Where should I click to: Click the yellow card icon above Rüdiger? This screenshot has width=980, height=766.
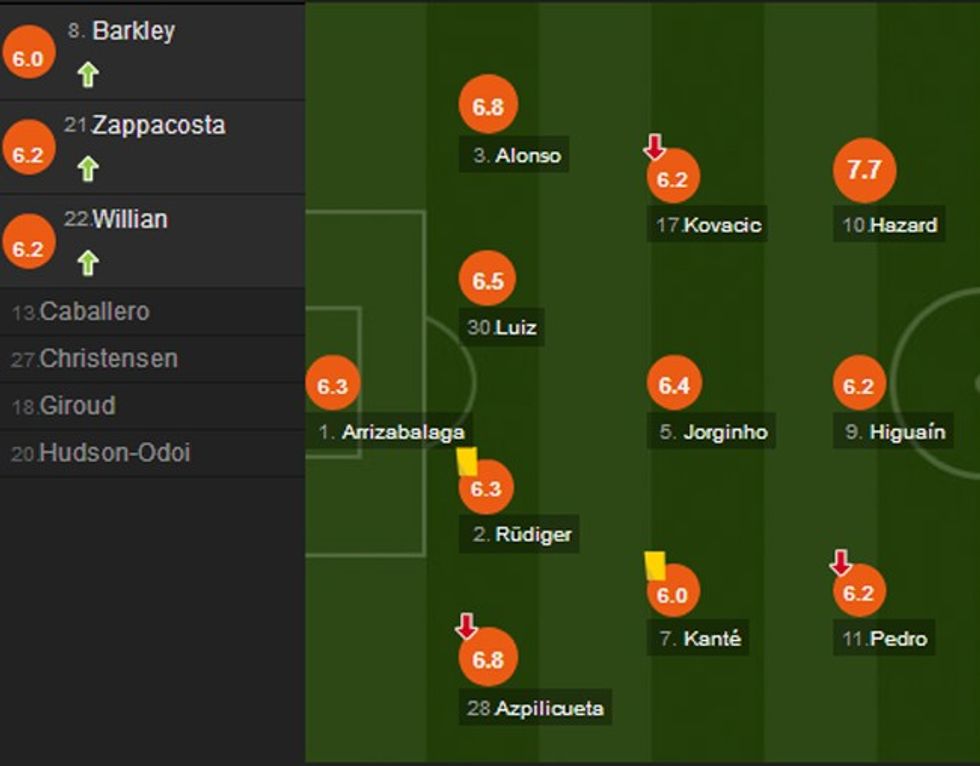(466, 461)
